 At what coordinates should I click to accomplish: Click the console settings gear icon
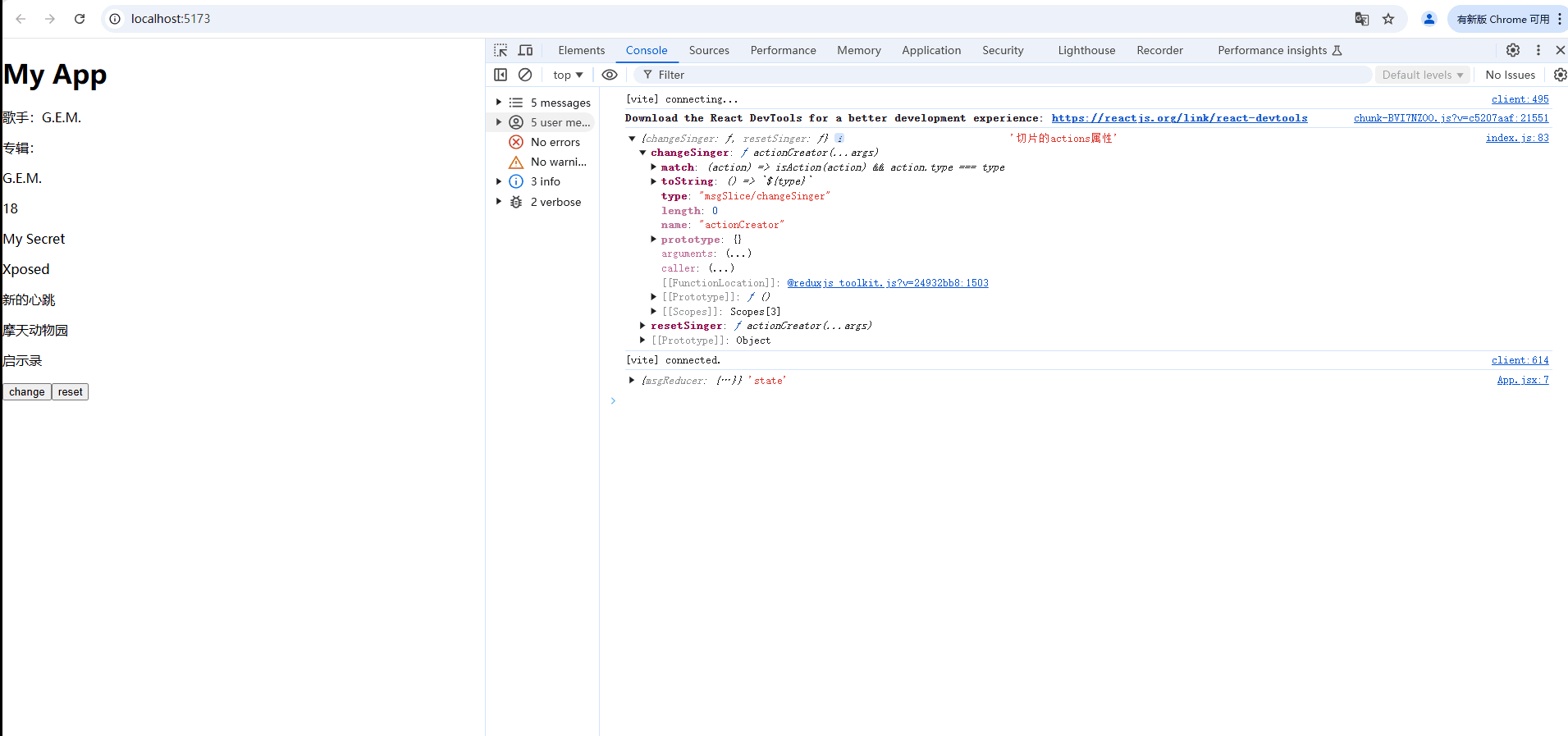coord(1560,75)
